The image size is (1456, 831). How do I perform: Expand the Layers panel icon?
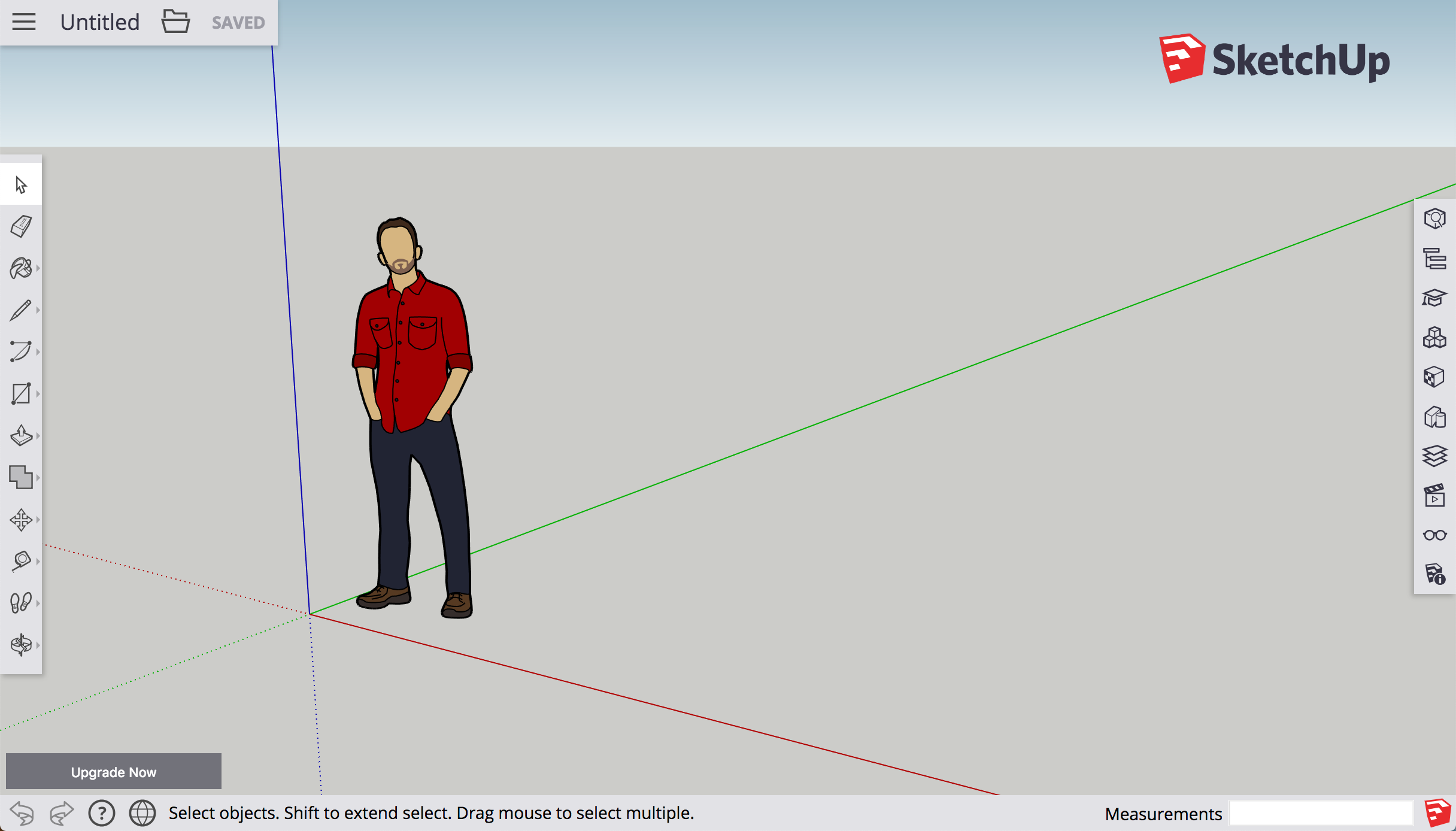[x=1434, y=456]
